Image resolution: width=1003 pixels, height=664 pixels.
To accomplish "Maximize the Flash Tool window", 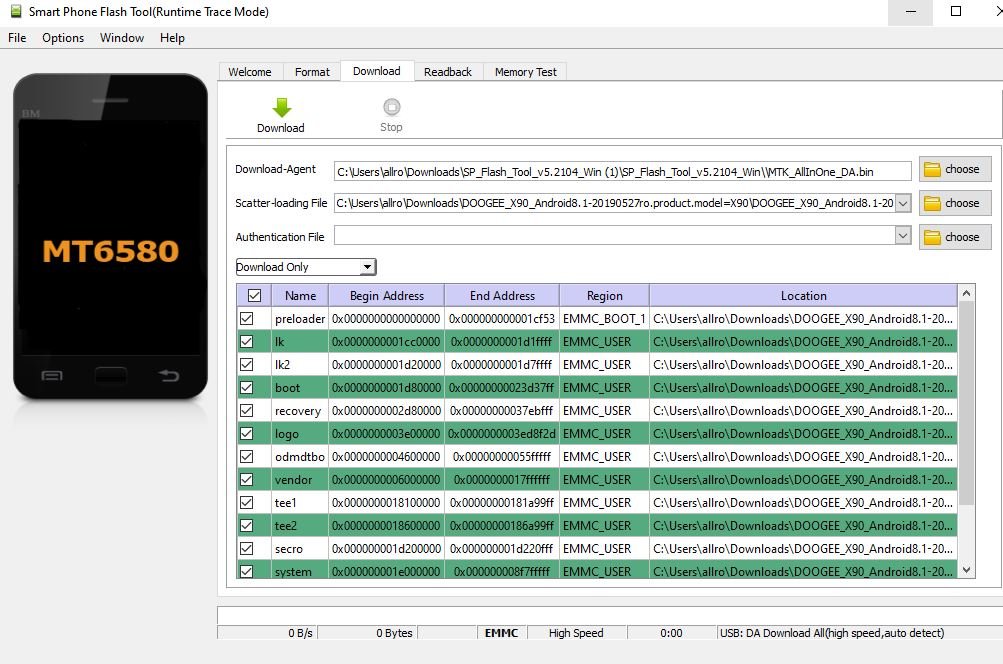I will (x=956, y=12).
